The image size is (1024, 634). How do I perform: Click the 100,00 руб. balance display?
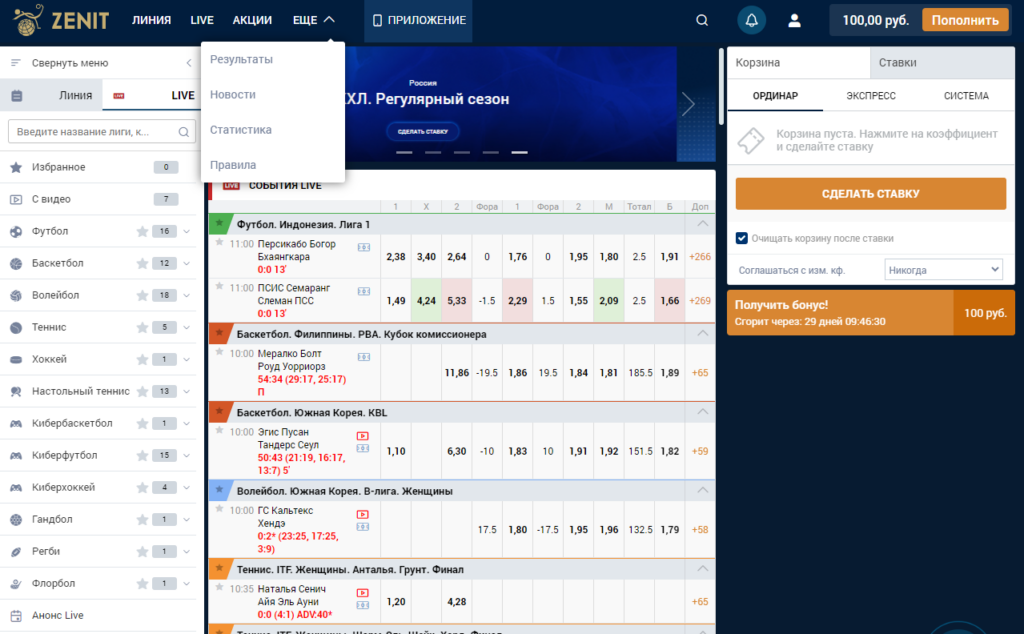tap(875, 20)
